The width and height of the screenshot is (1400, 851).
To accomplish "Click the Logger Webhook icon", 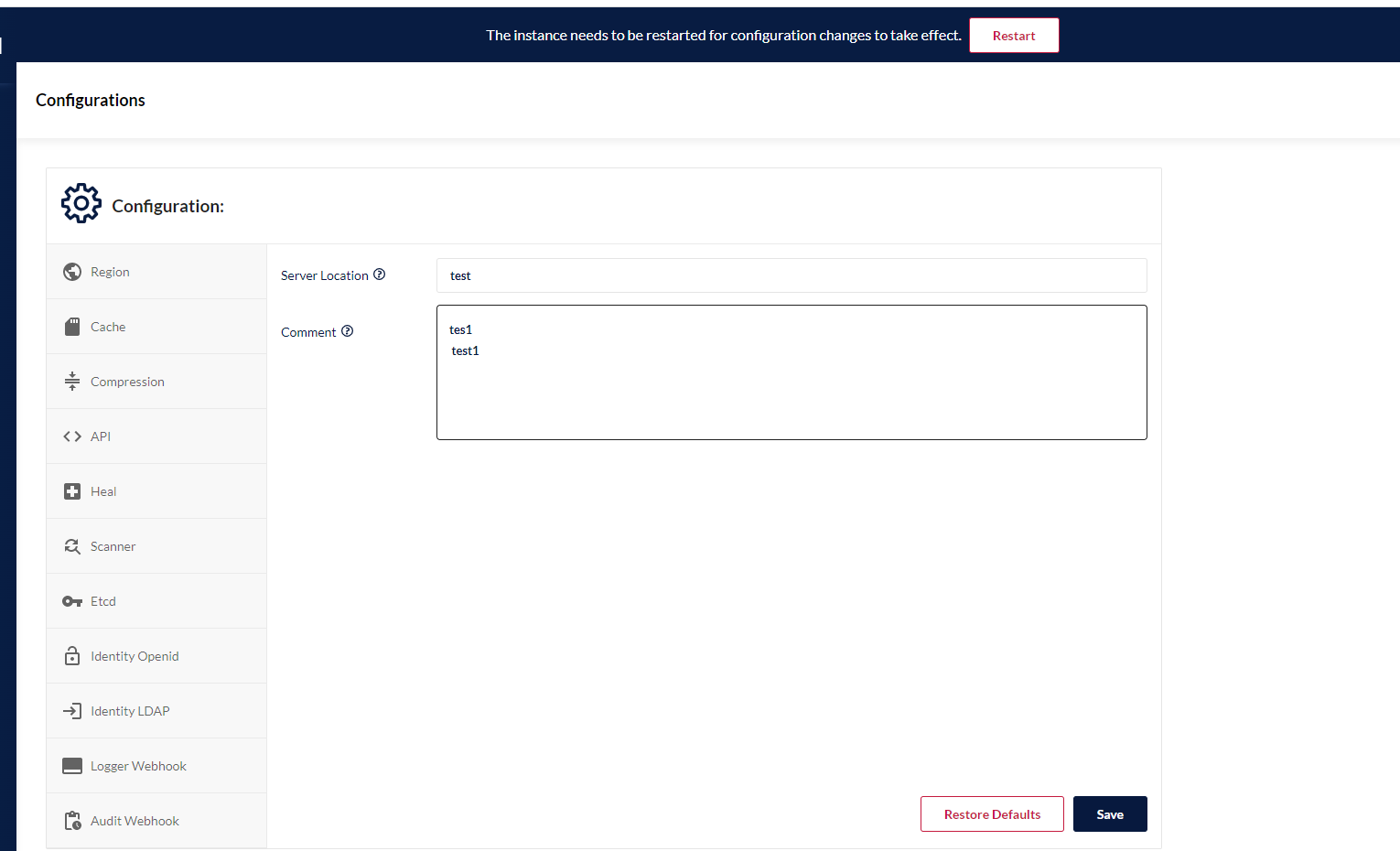I will click(72, 766).
